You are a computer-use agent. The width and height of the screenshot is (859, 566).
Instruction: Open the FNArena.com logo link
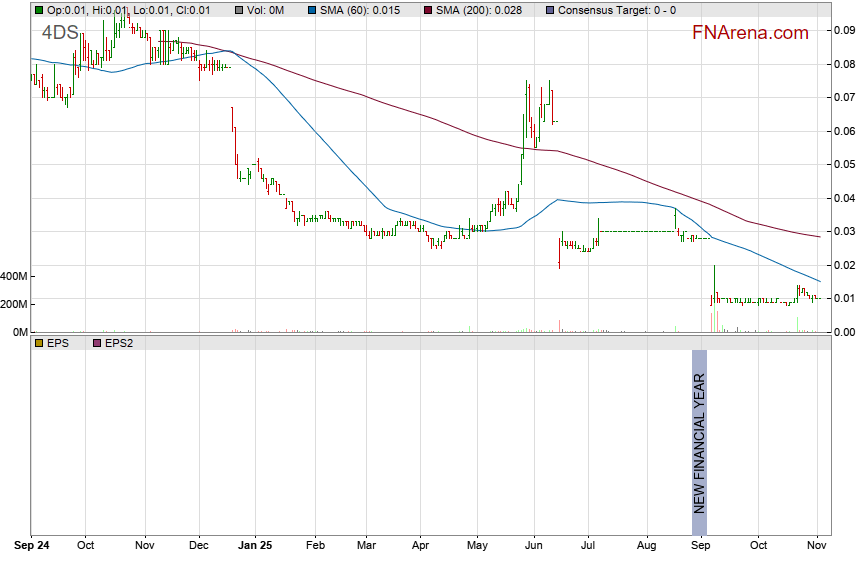pyautogui.click(x=749, y=33)
